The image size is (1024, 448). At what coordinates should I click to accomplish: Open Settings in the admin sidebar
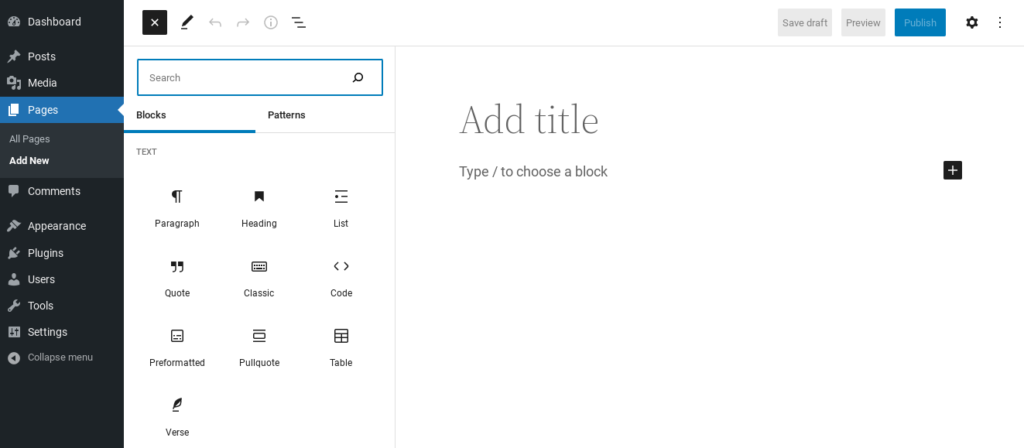tap(62, 332)
